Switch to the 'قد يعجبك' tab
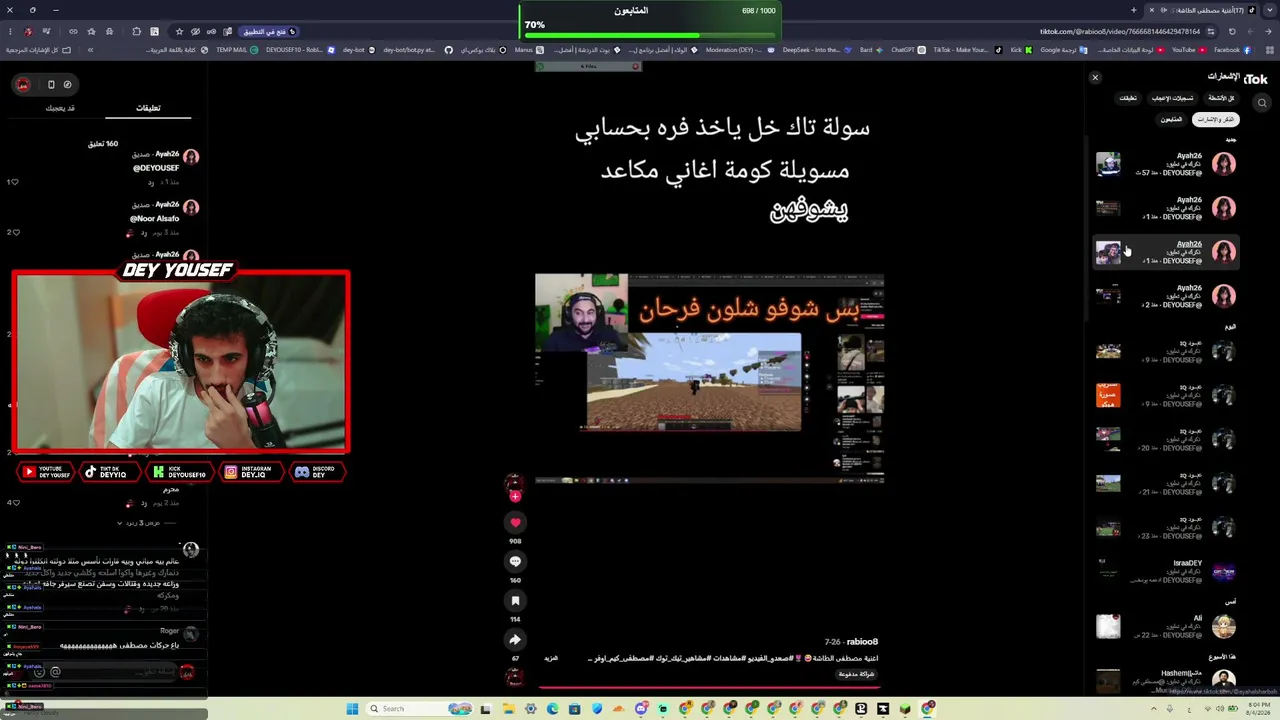The width and height of the screenshot is (1280, 720). pos(60,108)
